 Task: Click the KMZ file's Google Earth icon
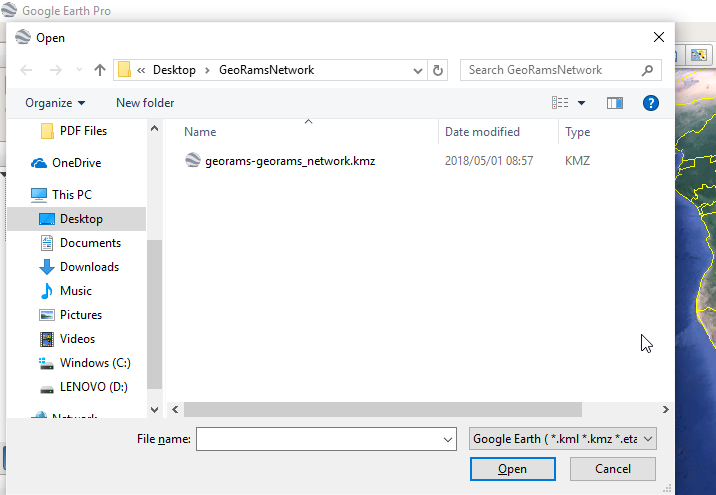click(193, 160)
